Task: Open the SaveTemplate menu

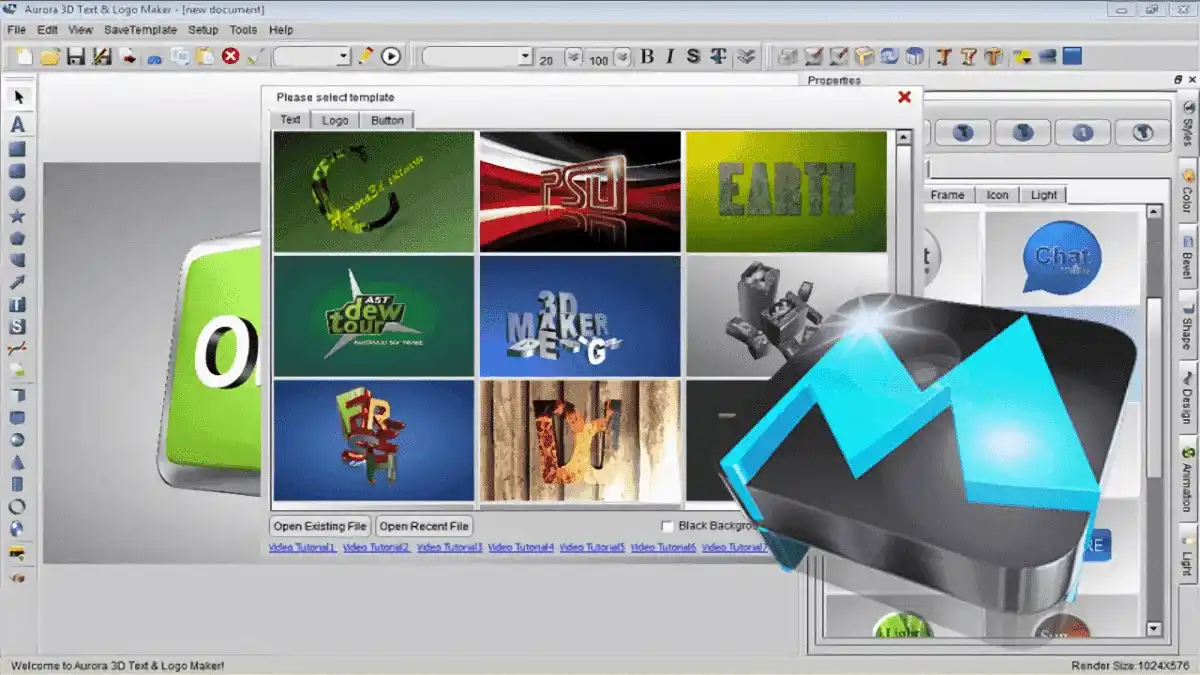Action: (x=140, y=30)
